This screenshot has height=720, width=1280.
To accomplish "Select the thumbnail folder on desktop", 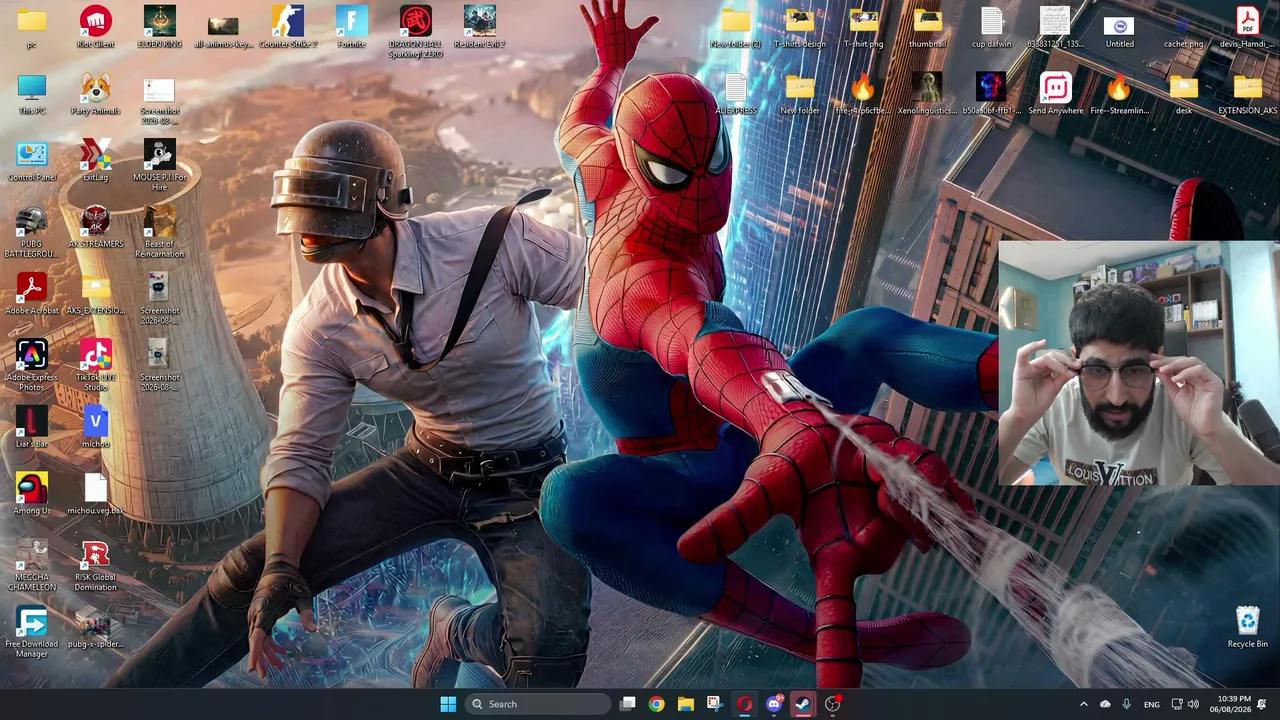I will (927, 27).
